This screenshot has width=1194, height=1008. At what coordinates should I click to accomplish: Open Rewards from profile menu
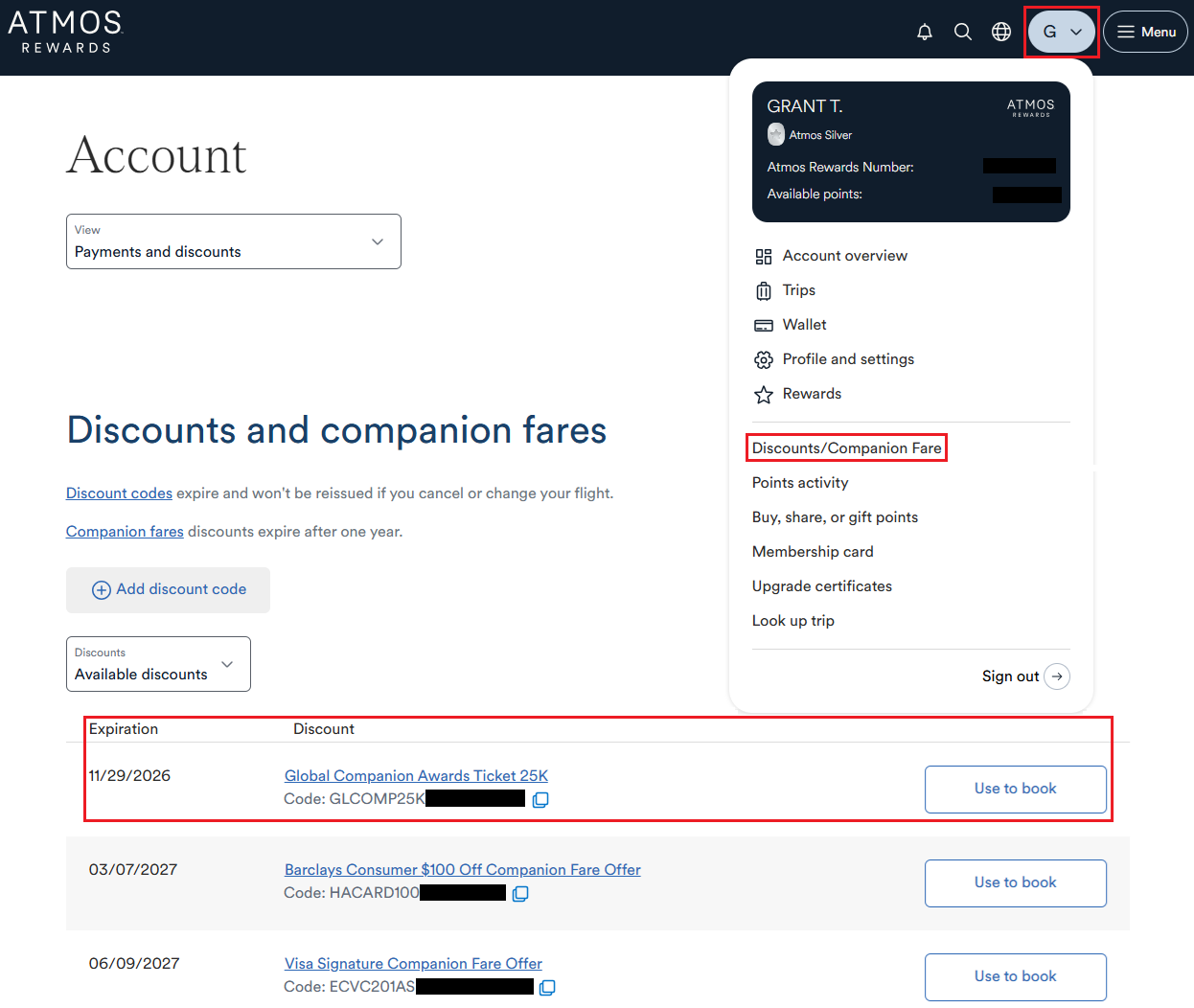(812, 394)
